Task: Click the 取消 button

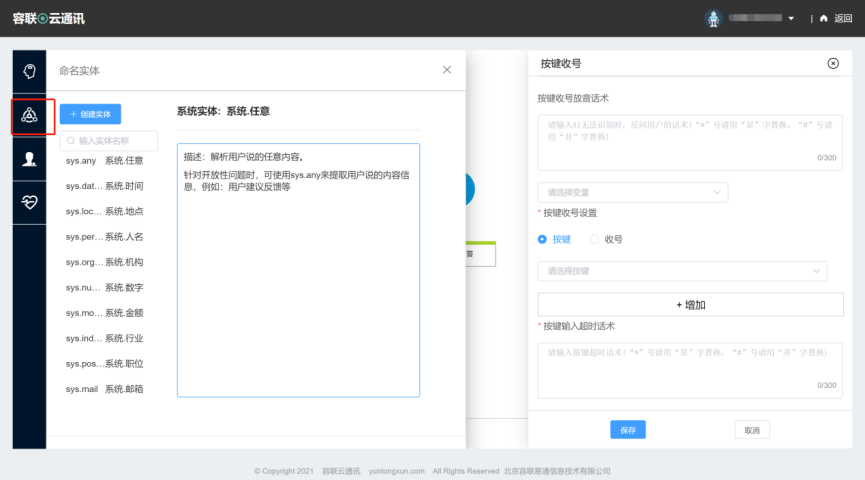Action: (752, 430)
